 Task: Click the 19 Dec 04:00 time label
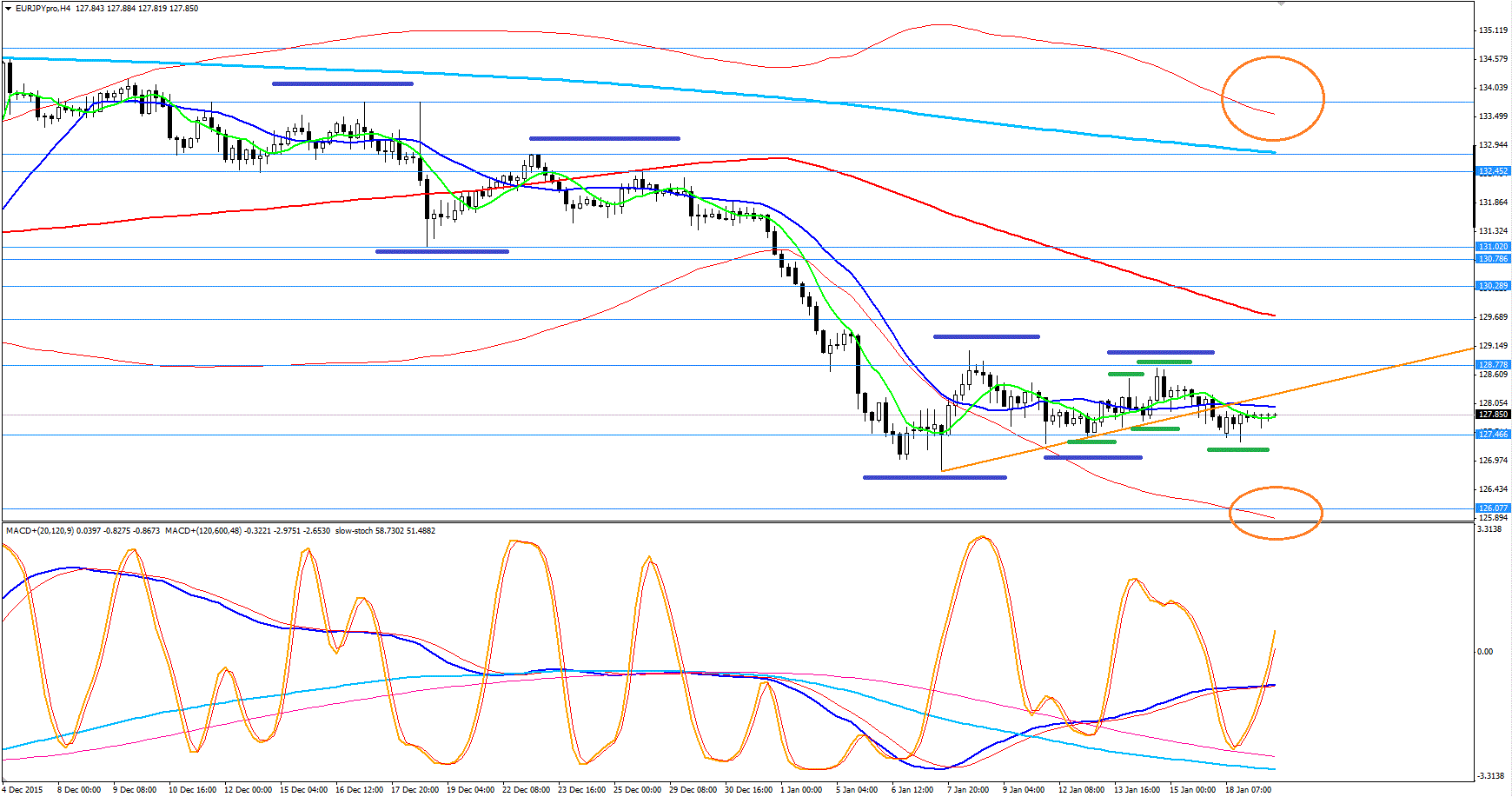[x=470, y=790]
